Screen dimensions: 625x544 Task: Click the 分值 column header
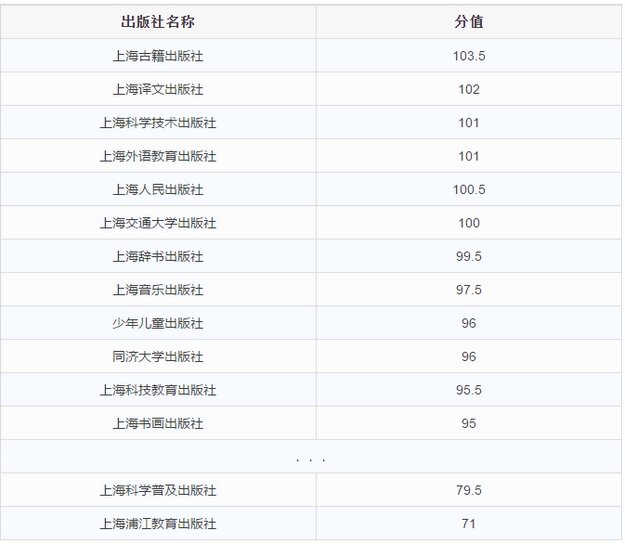tap(469, 22)
